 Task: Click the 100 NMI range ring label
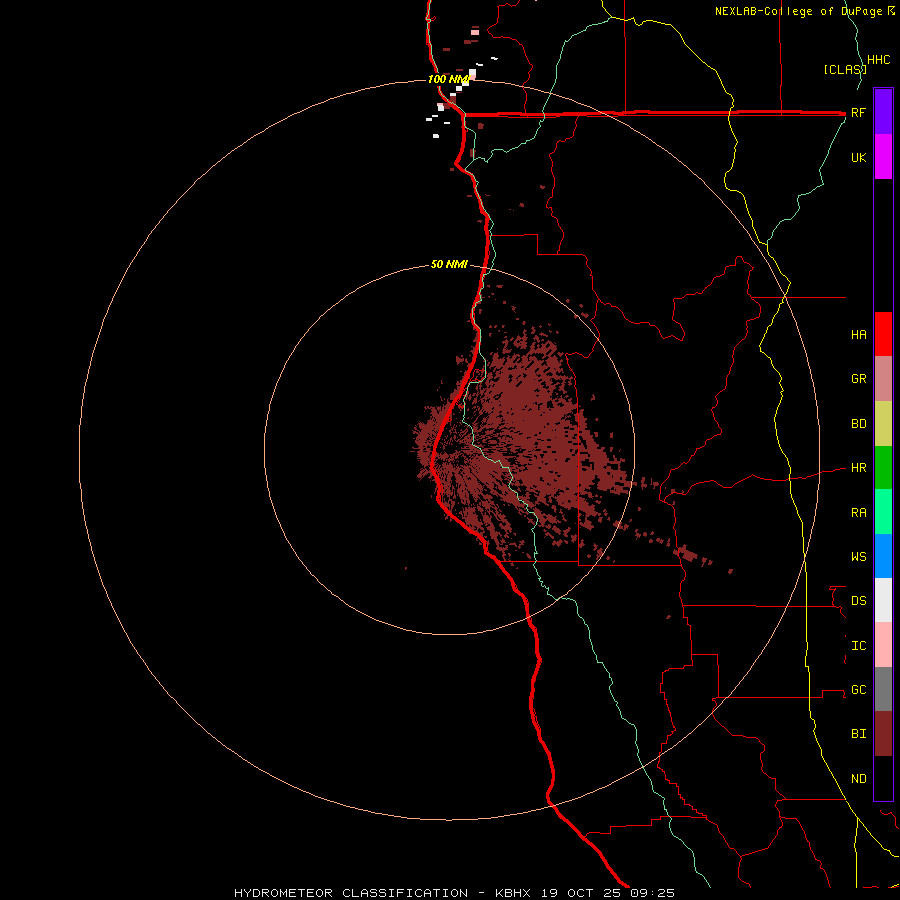tap(449, 79)
